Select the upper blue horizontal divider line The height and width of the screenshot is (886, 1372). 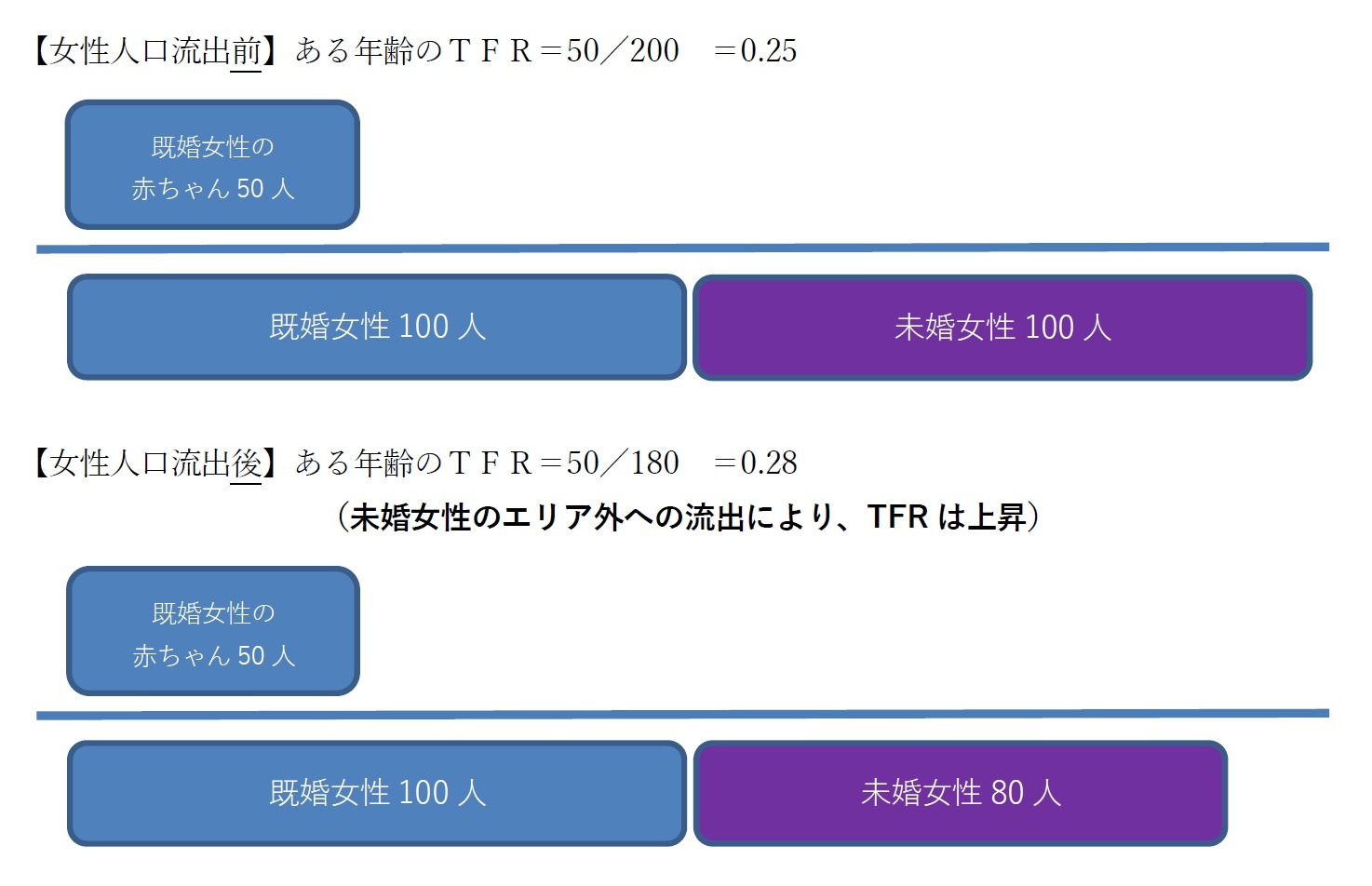pyautogui.click(x=682, y=248)
